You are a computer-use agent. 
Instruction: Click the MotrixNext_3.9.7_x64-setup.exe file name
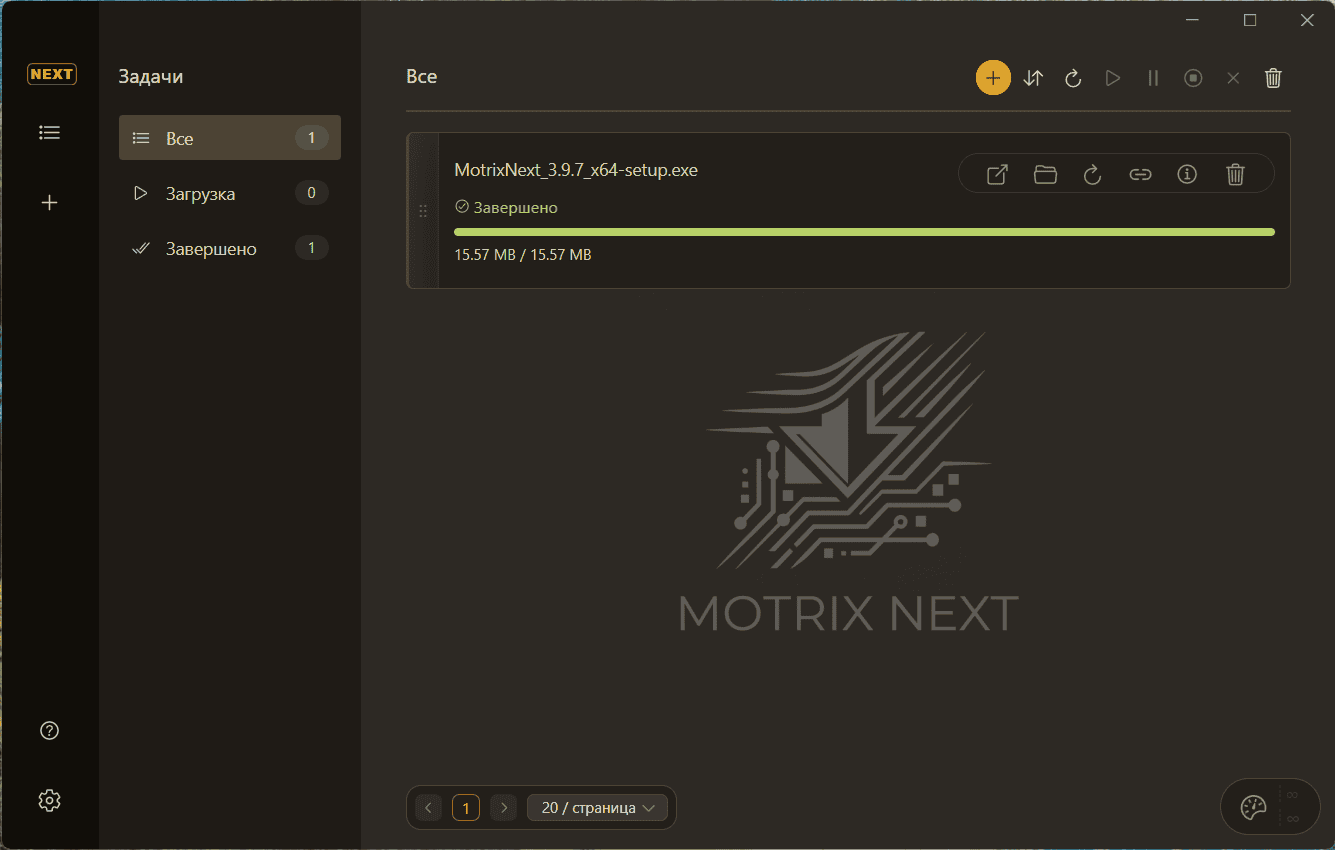click(576, 170)
